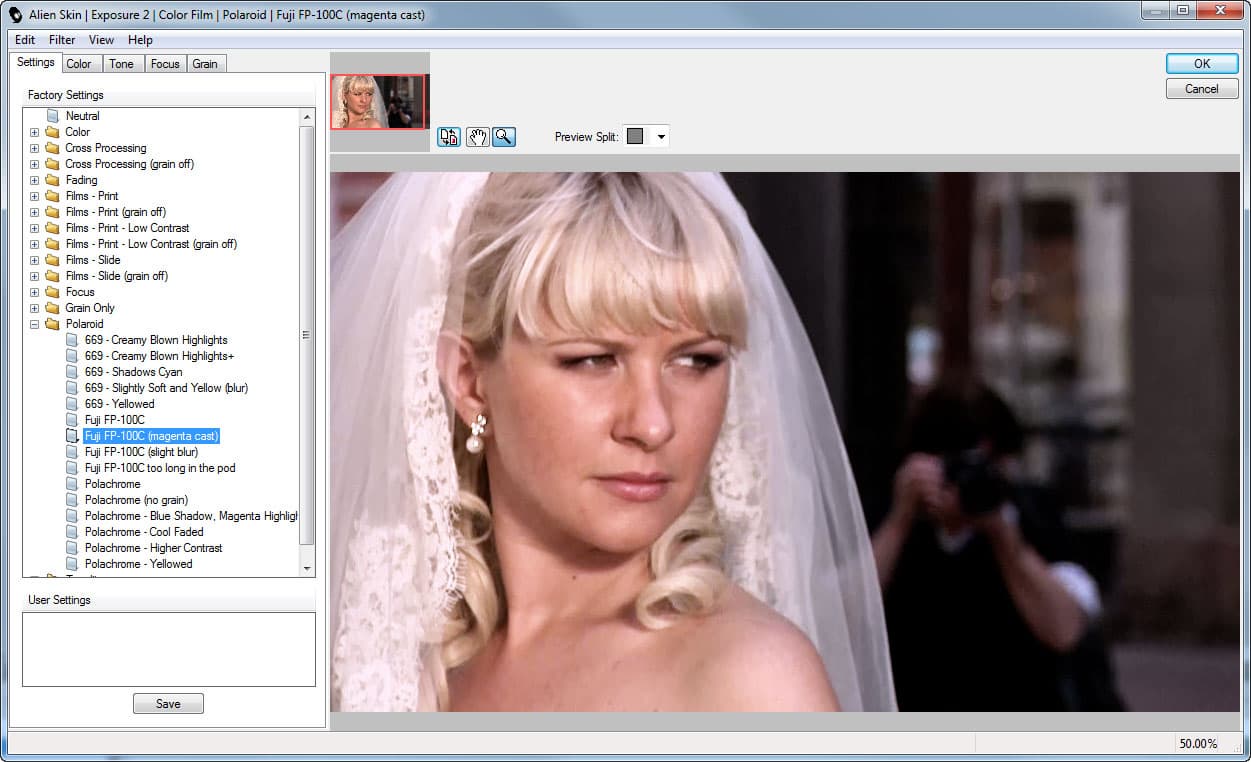Click the Alien Skin title bar icon
The image size is (1251, 762).
click(x=15, y=15)
